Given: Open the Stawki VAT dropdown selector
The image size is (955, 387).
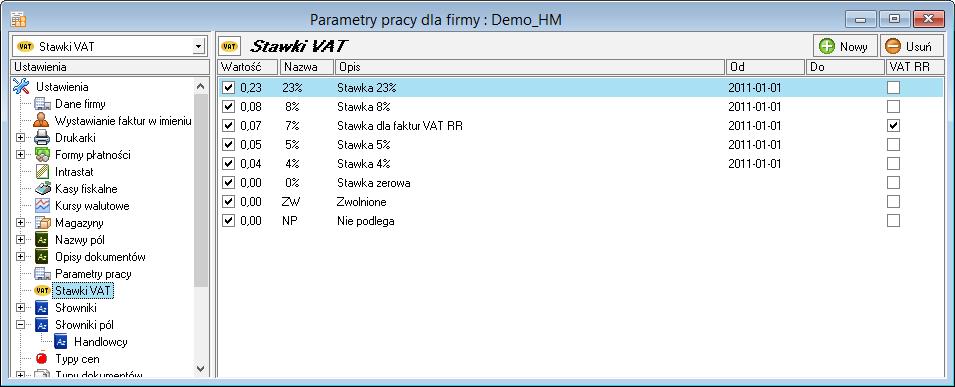Looking at the screenshot, I should [x=198, y=46].
